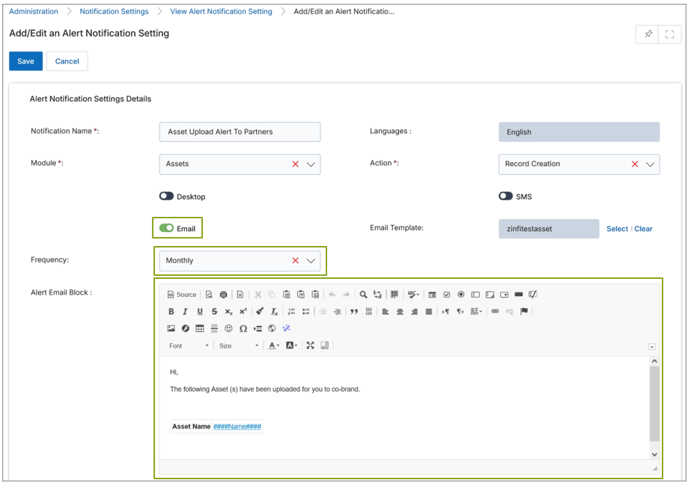Go to Notification Settings in breadcrumb
This screenshot has width=688, height=483.
pyautogui.click(x=113, y=12)
